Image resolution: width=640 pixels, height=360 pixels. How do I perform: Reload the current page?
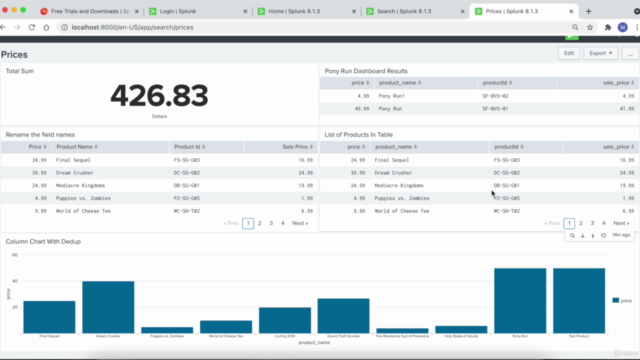point(32,27)
